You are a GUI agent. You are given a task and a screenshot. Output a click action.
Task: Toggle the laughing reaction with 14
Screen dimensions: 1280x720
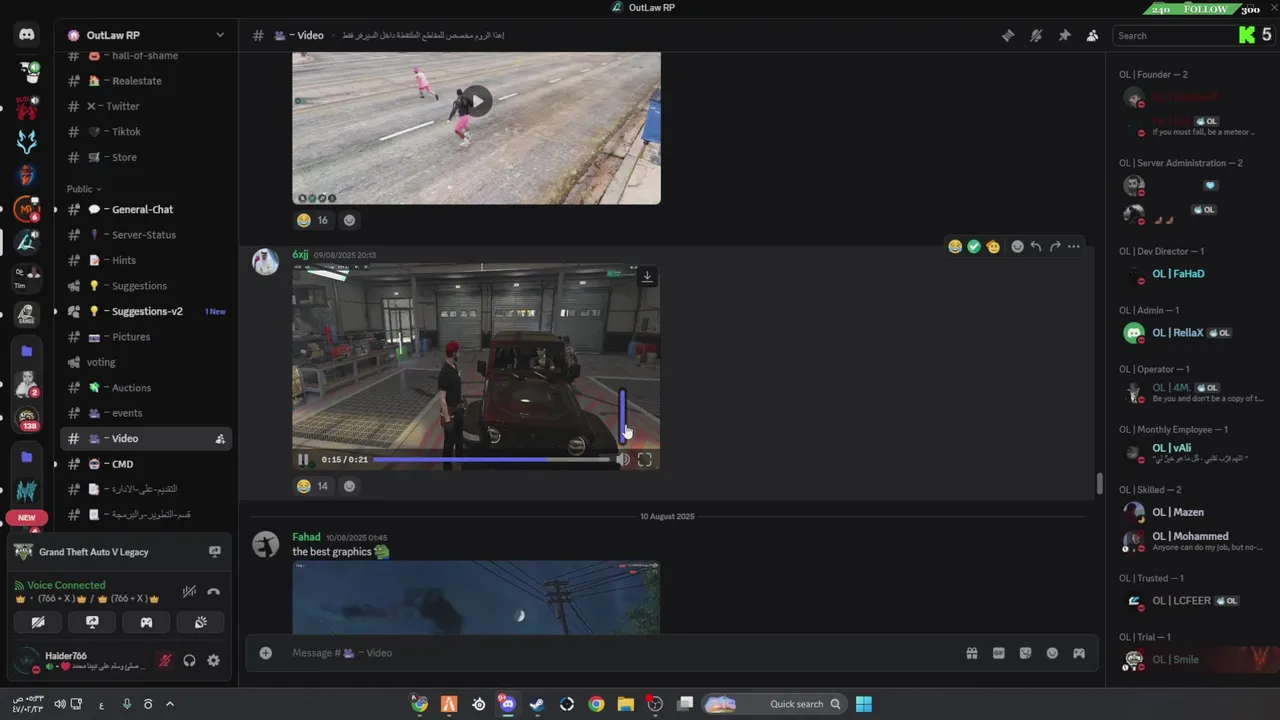[313, 486]
